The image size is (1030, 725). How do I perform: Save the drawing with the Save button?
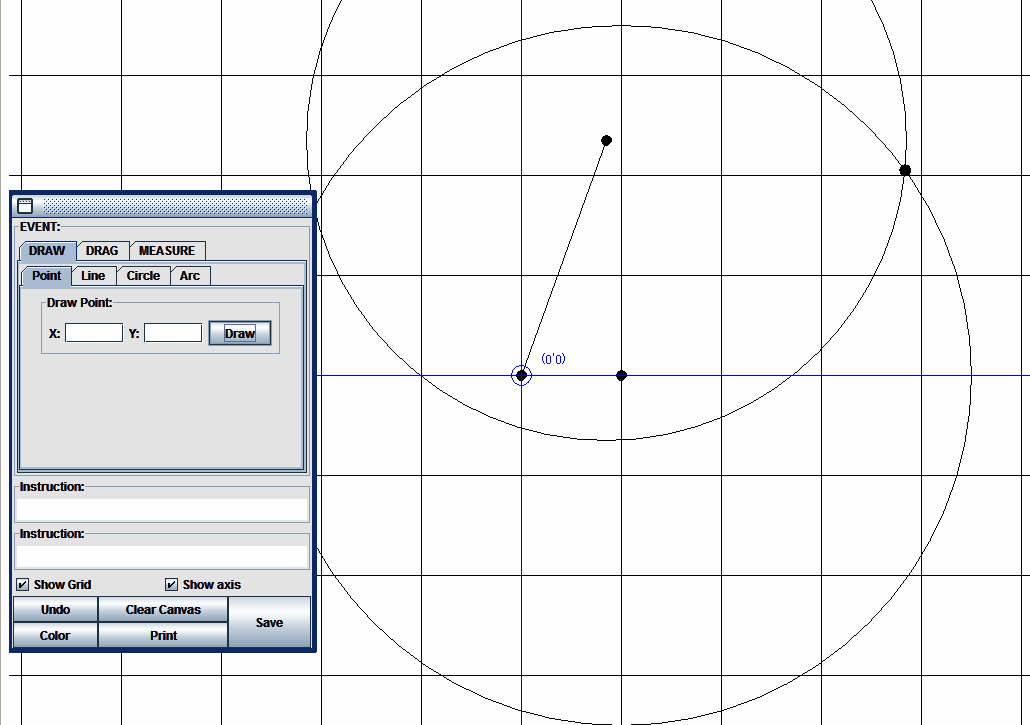(x=269, y=622)
